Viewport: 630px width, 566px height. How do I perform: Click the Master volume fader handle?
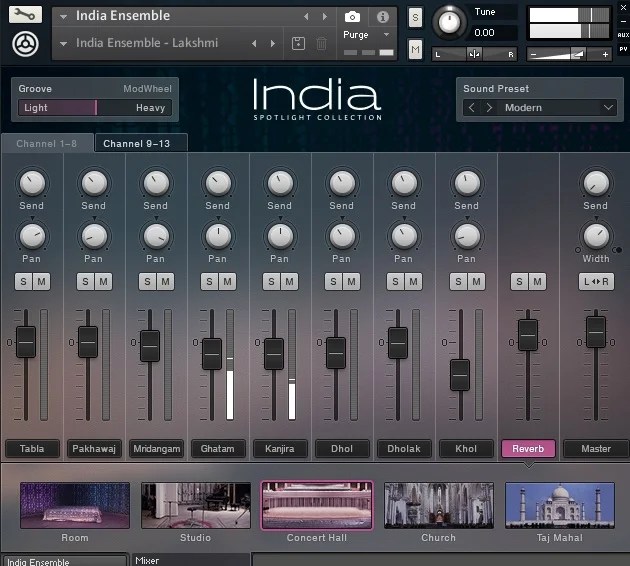tap(596, 332)
